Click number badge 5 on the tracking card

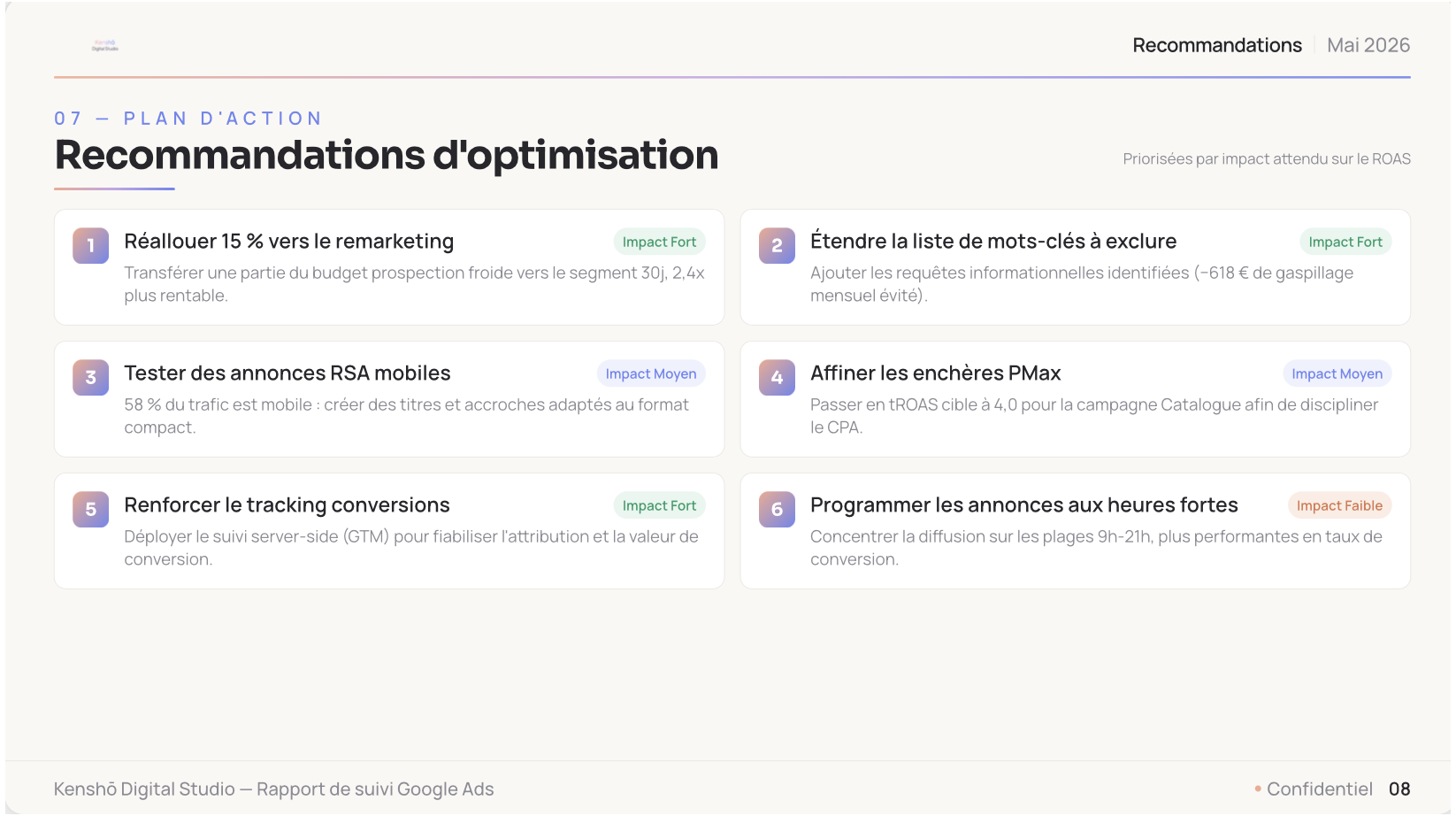pyautogui.click(x=90, y=509)
